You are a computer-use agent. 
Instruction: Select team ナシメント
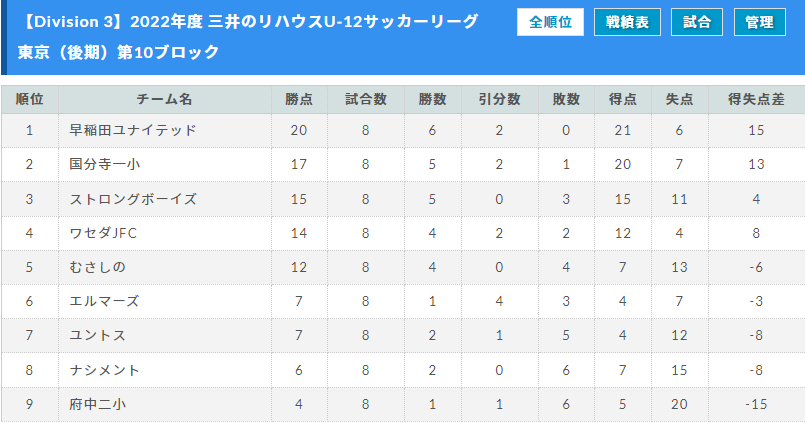click(104, 370)
